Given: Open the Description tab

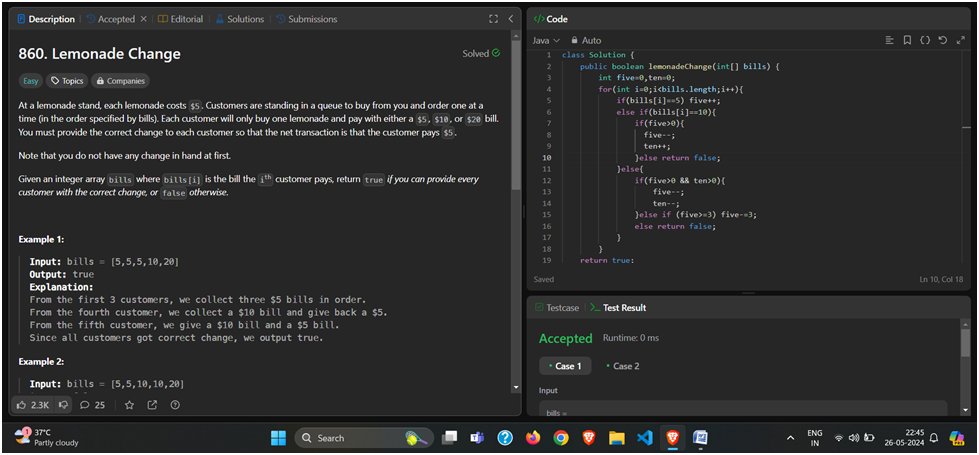Looking at the screenshot, I should pos(46,19).
